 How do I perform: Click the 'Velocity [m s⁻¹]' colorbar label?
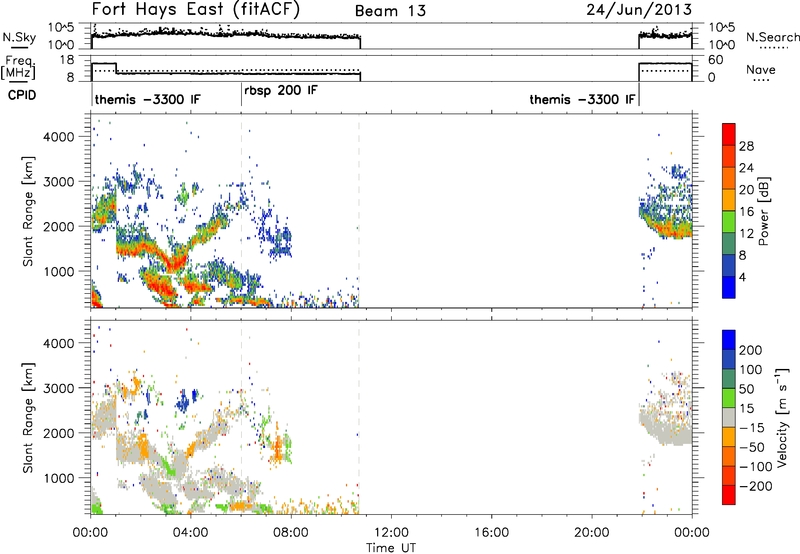783,417
